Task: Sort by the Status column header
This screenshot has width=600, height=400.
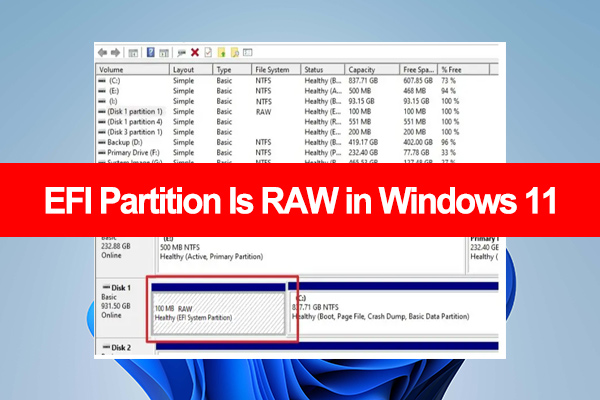Action: [x=323, y=70]
